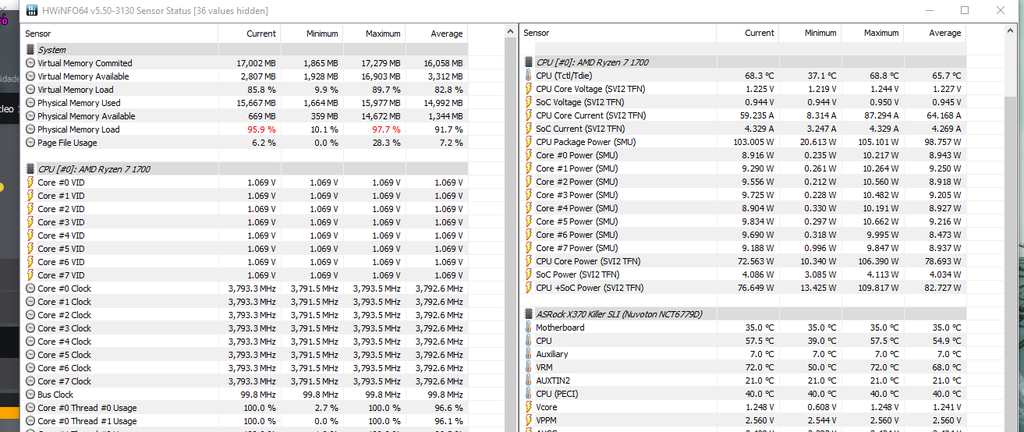Click the thermometer icon beside AUXTIN2
The width and height of the screenshot is (1024, 432).
coord(529,380)
